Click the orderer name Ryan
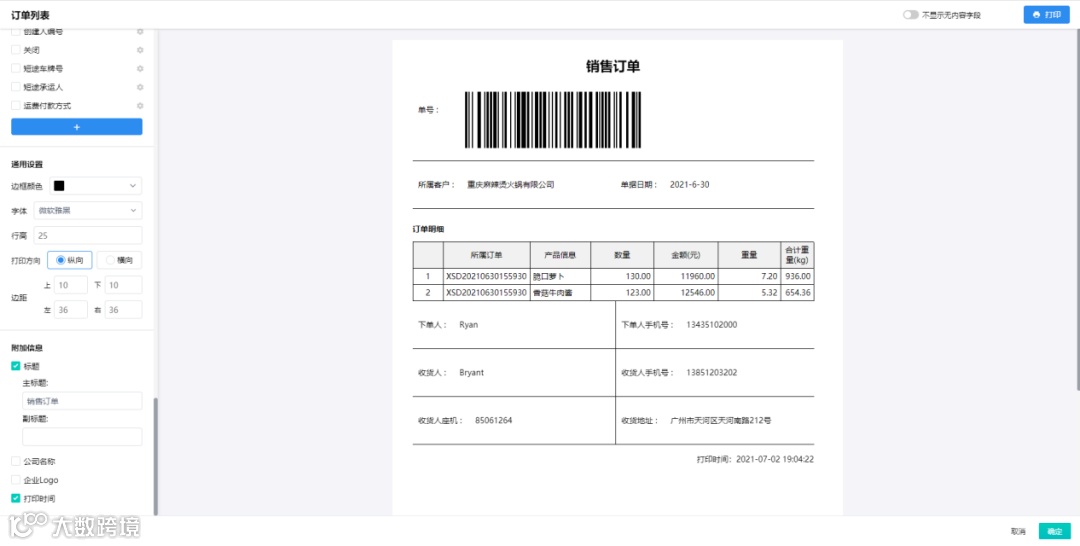Screen dimensions: 1080x546 point(468,325)
